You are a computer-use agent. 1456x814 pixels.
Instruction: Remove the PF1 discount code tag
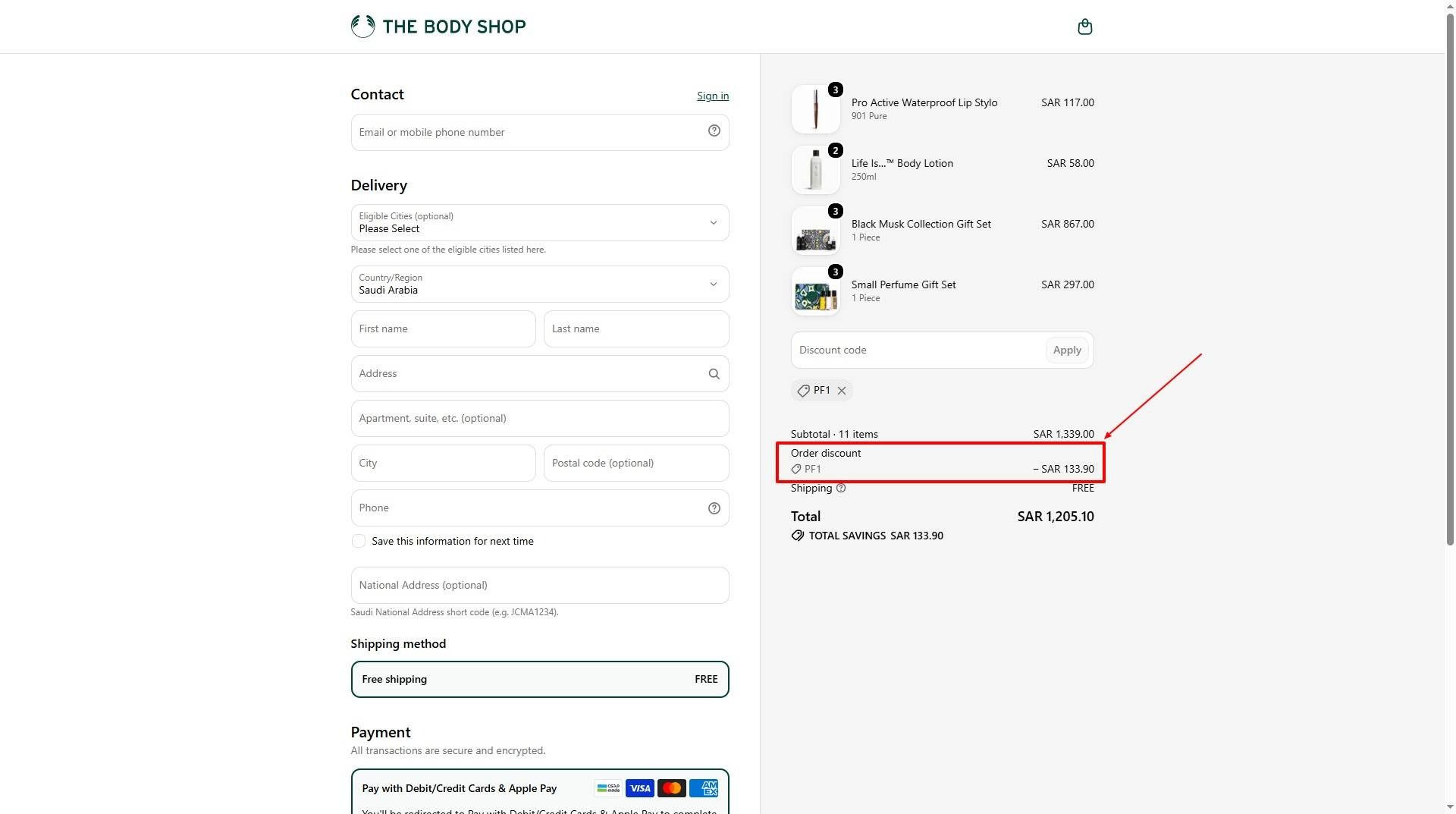(x=841, y=391)
